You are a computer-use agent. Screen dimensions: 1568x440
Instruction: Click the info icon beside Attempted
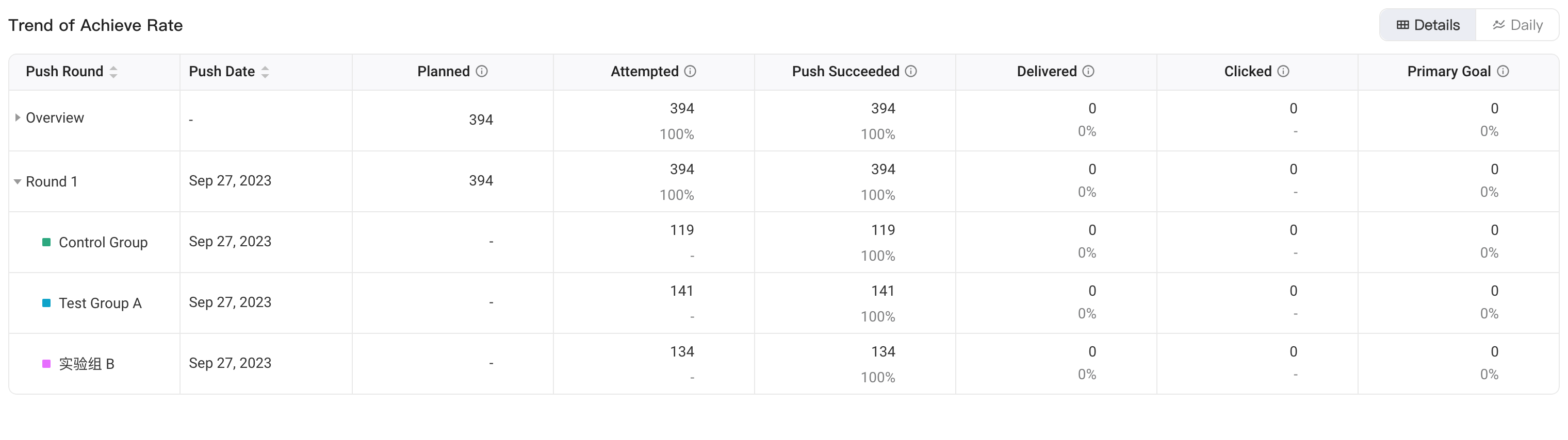coord(690,71)
